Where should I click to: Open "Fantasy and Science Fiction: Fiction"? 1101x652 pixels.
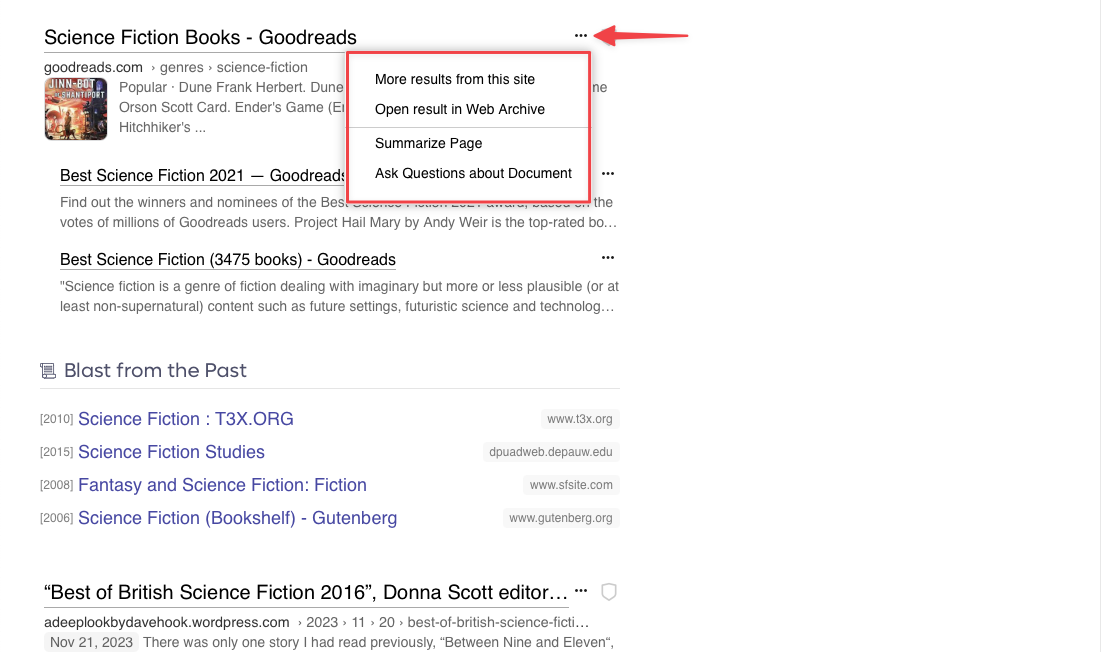click(x=222, y=485)
